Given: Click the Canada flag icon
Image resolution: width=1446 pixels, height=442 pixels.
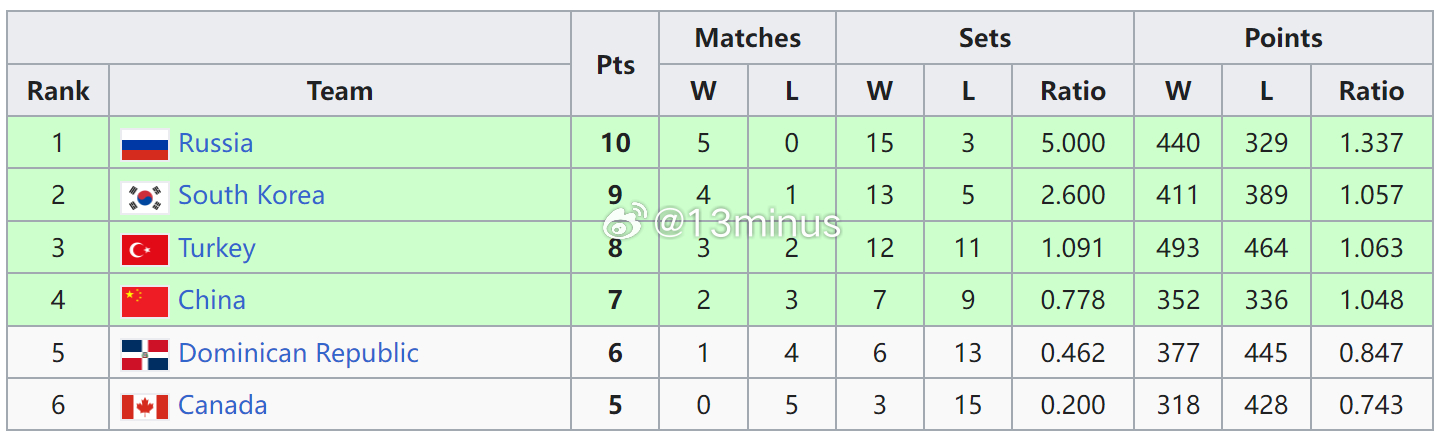Looking at the screenshot, I should [144, 406].
